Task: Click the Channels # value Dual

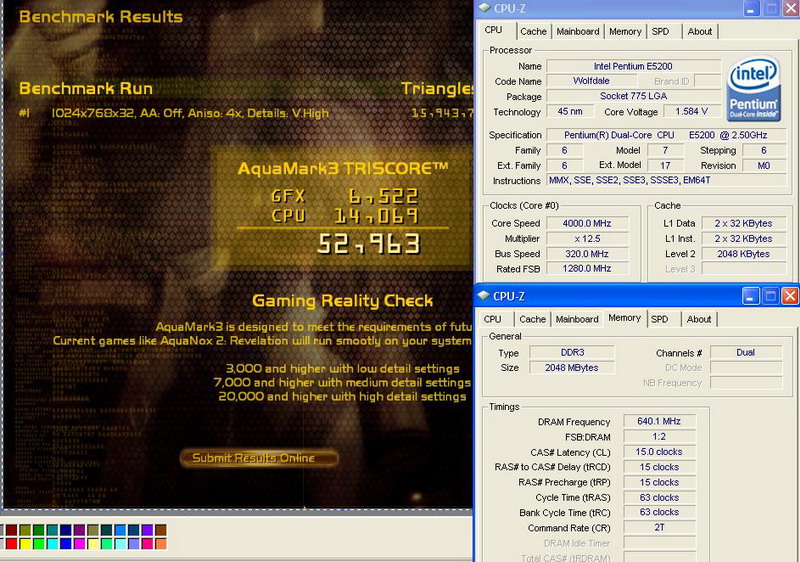Action: click(x=745, y=352)
